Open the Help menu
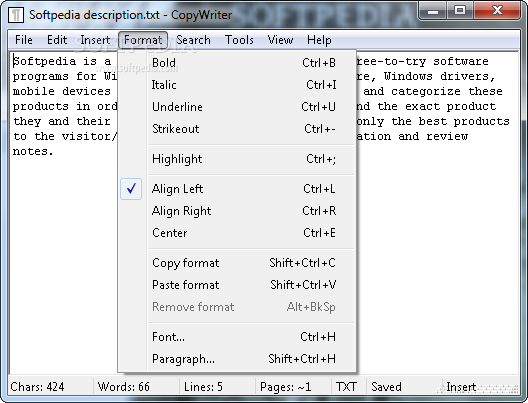The image size is (528, 403). [x=319, y=40]
